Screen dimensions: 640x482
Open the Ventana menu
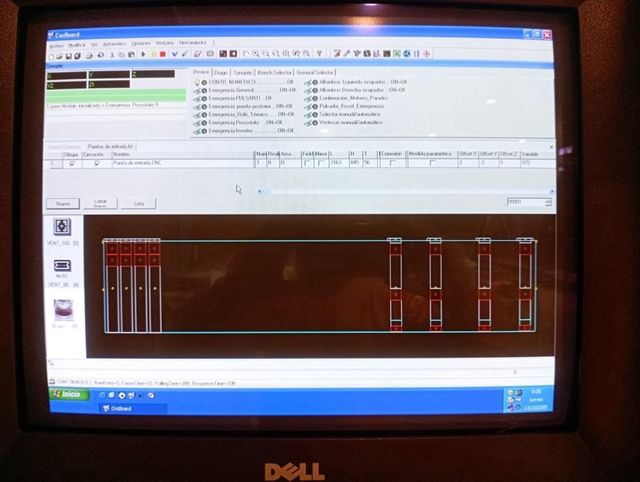click(x=164, y=43)
